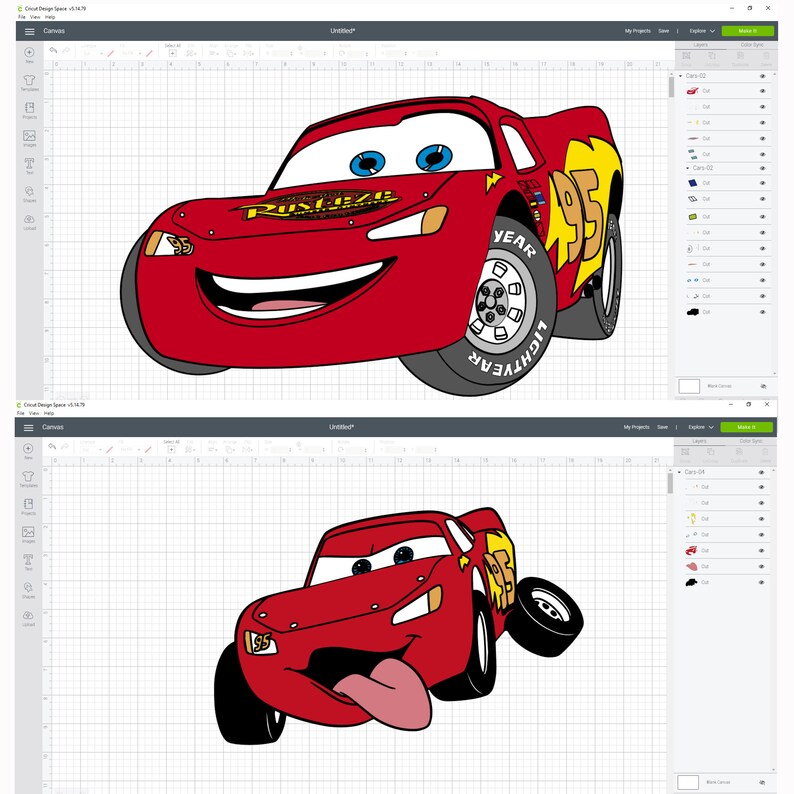Viewport: 794px width, 794px height.
Task: Hide red car body layer under Cars-02
Action: point(762,91)
